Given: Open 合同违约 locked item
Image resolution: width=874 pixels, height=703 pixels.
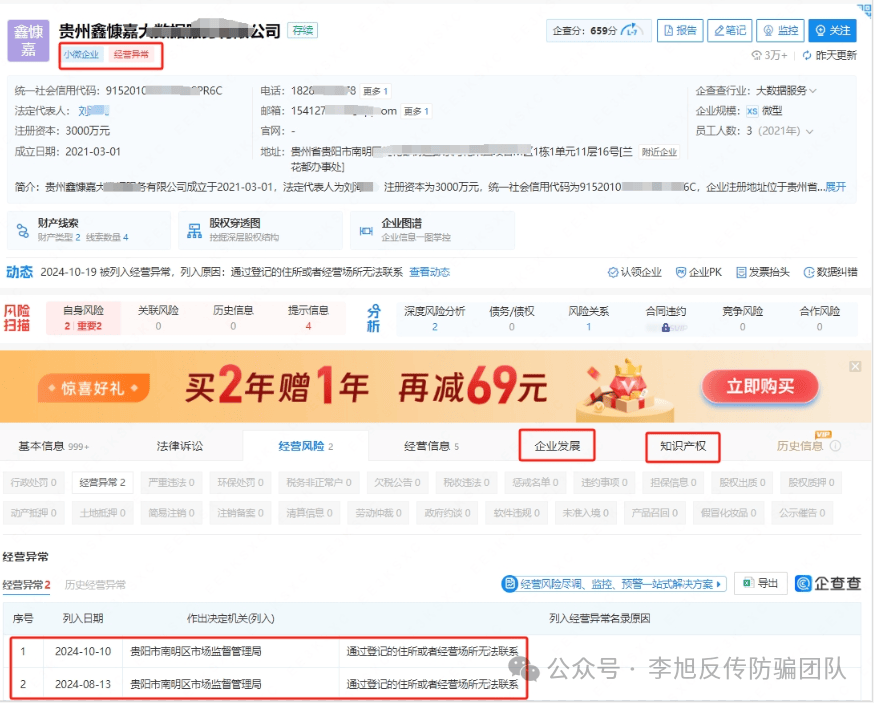Looking at the screenshot, I should pyautogui.click(x=666, y=318).
